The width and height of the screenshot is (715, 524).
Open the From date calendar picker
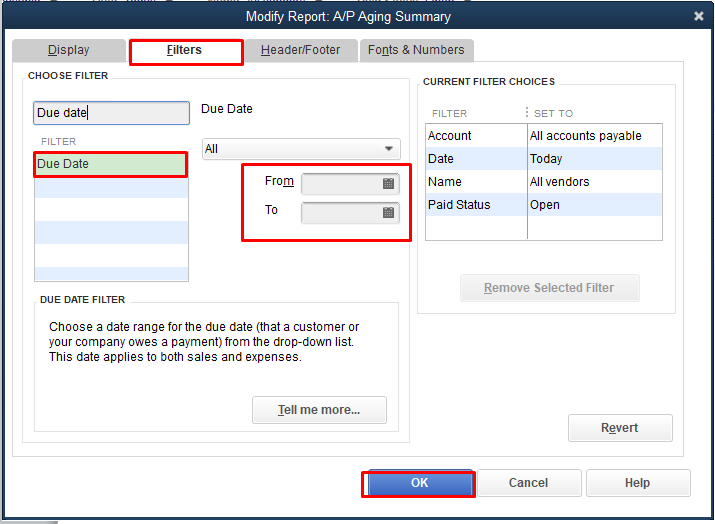tap(389, 184)
